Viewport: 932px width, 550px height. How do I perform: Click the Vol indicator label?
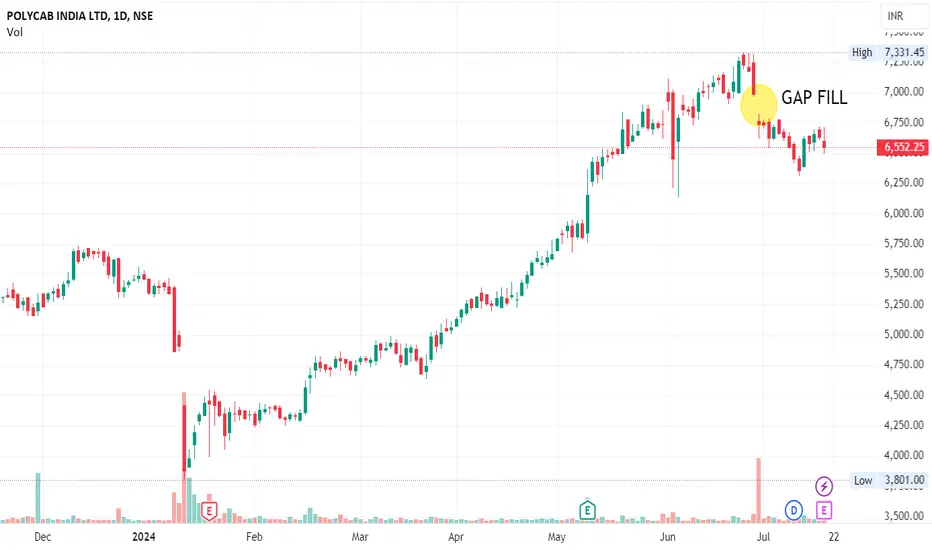click(15, 32)
